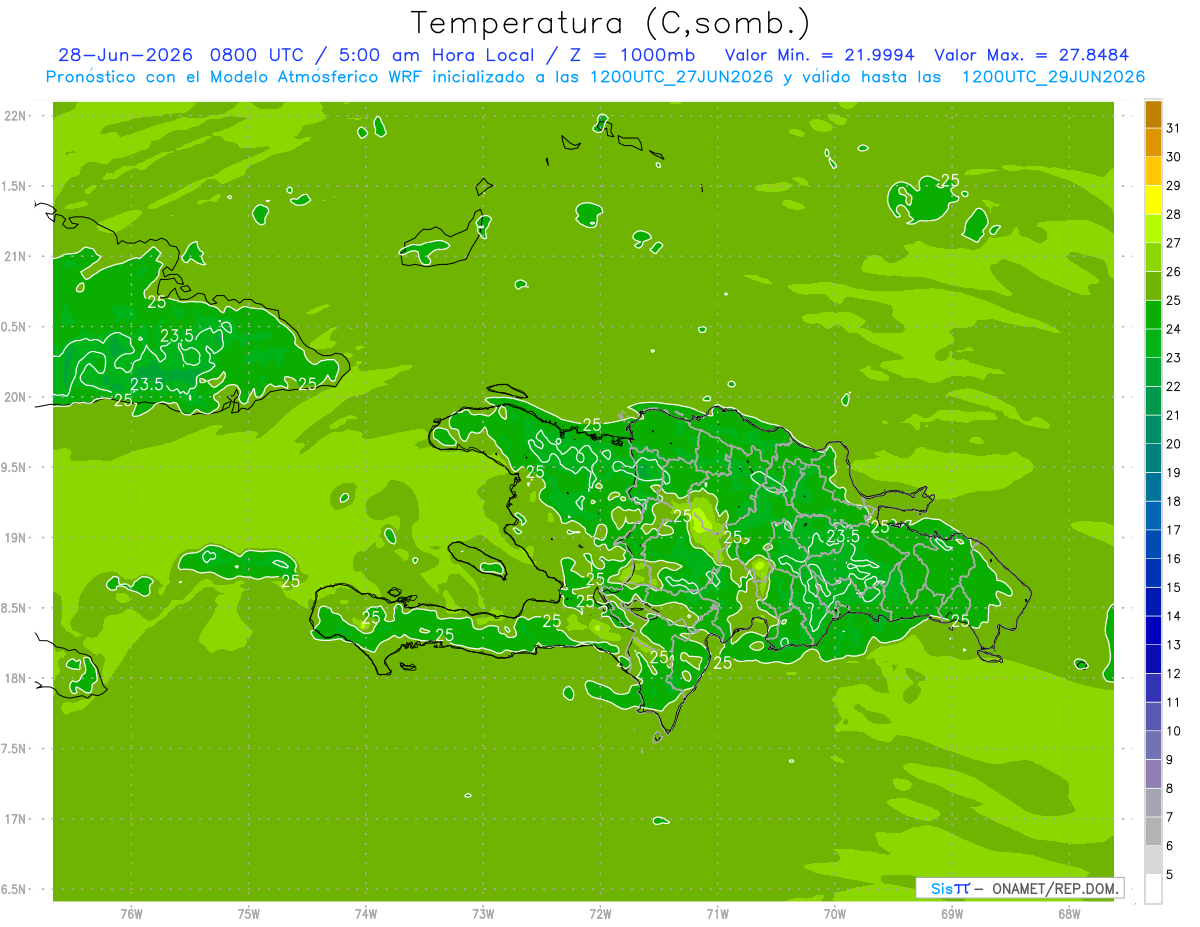Screen dimensions: 1200x927
Task: Click the '0.5N' latitude axis label
Action: coord(15,327)
